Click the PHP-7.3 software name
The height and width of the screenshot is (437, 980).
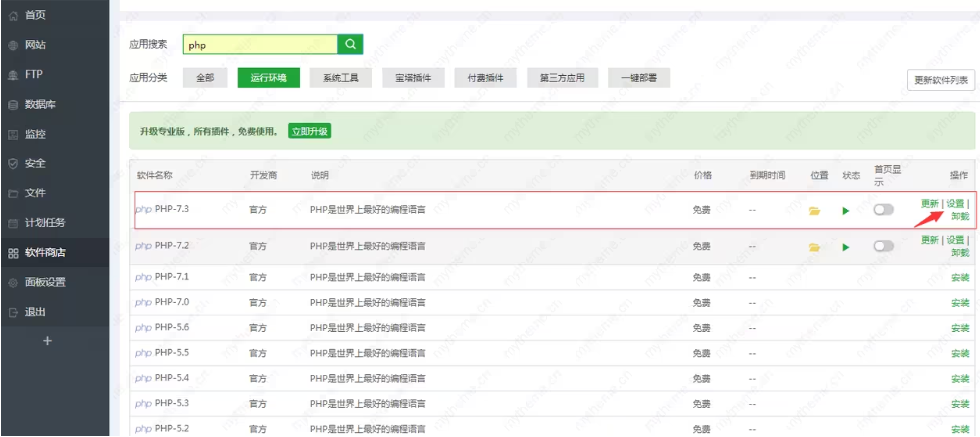coord(171,209)
